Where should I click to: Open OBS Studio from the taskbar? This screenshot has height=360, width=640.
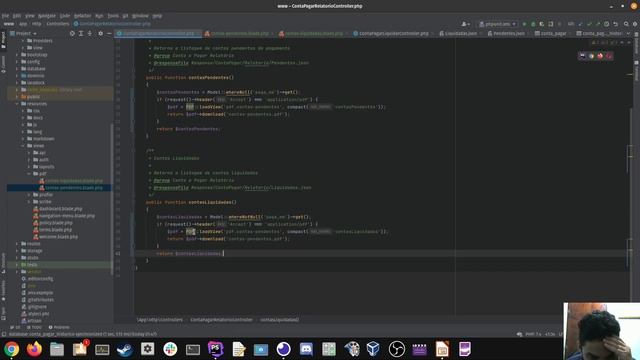(396, 349)
